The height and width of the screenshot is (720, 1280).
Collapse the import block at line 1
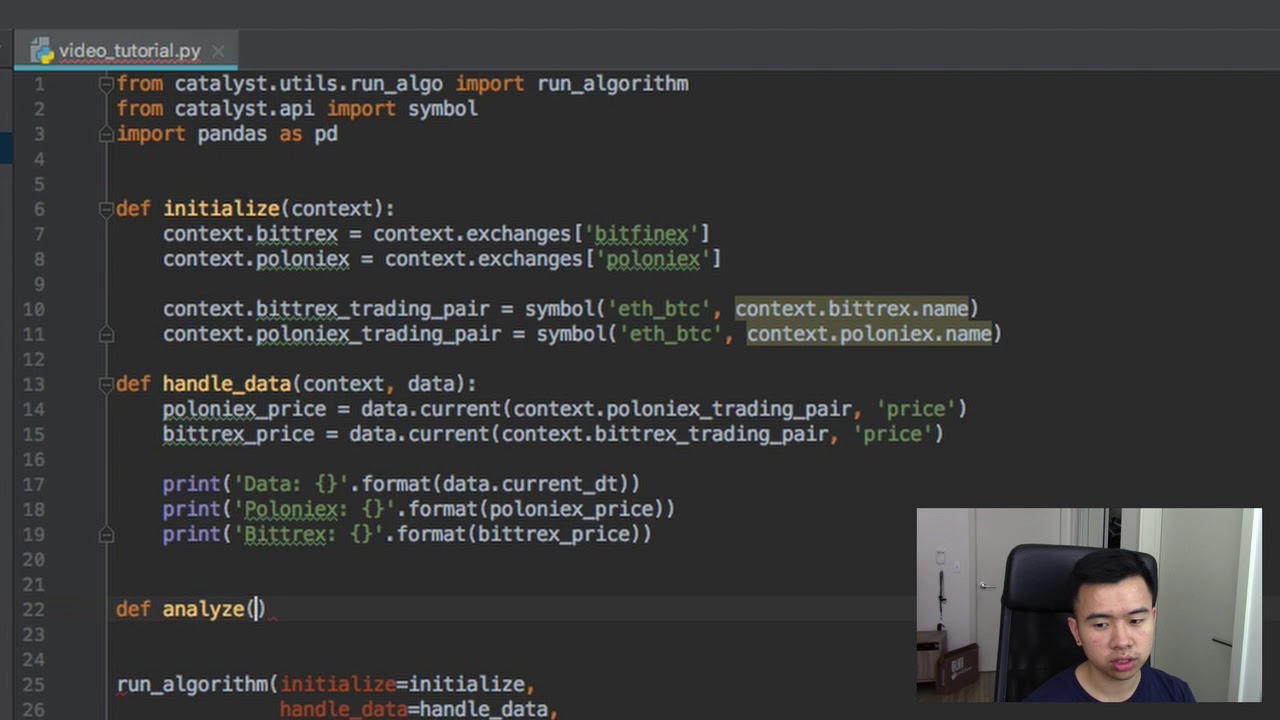(x=106, y=84)
